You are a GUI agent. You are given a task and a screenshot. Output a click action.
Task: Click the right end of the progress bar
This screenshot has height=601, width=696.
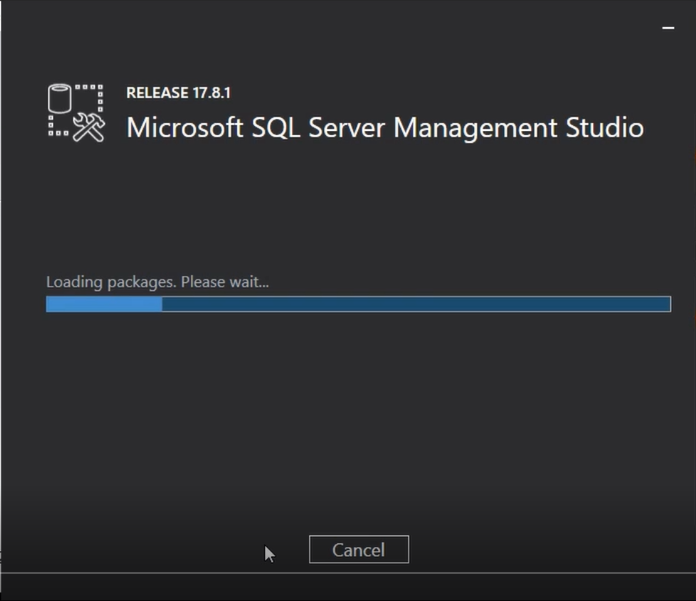coord(668,304)
